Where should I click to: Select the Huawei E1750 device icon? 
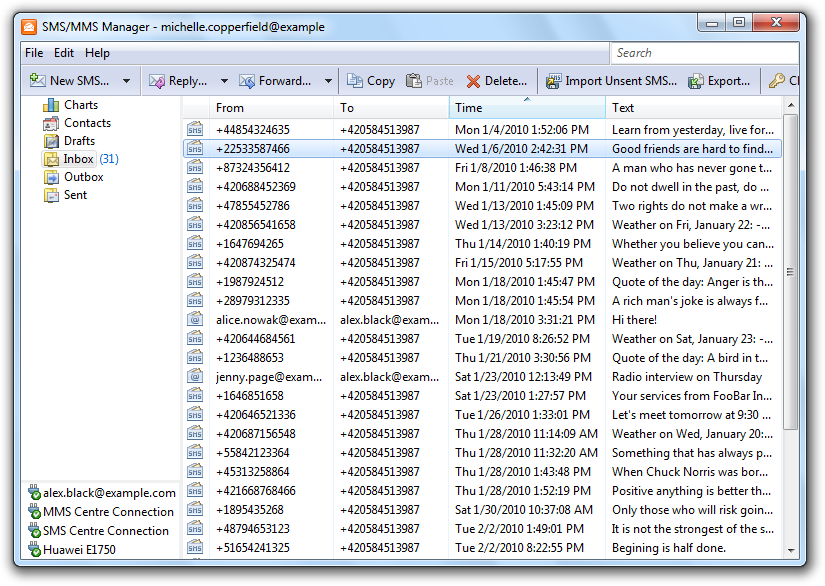point(34,549)
